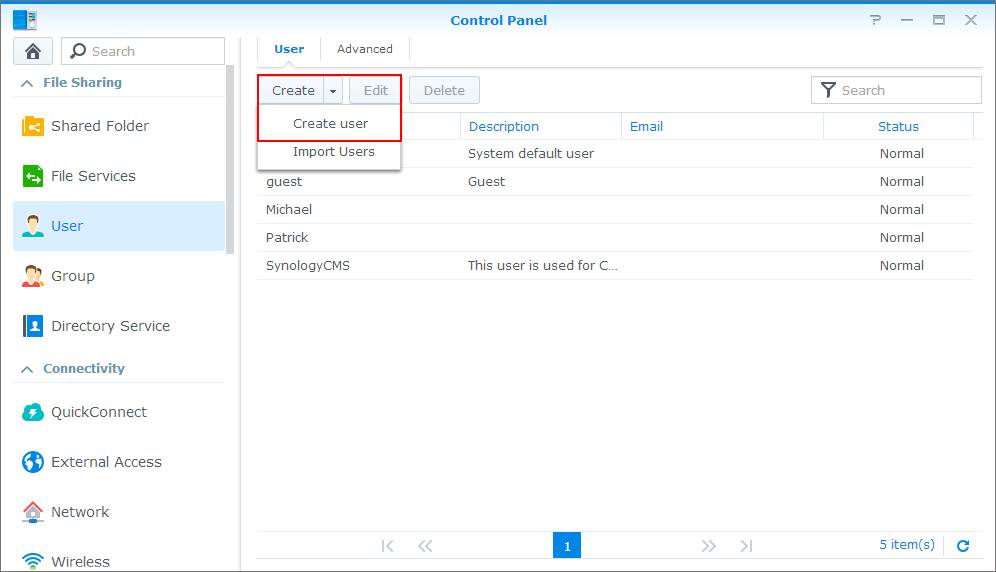
Task: Select the Michael user row
Action: point(615,210)
